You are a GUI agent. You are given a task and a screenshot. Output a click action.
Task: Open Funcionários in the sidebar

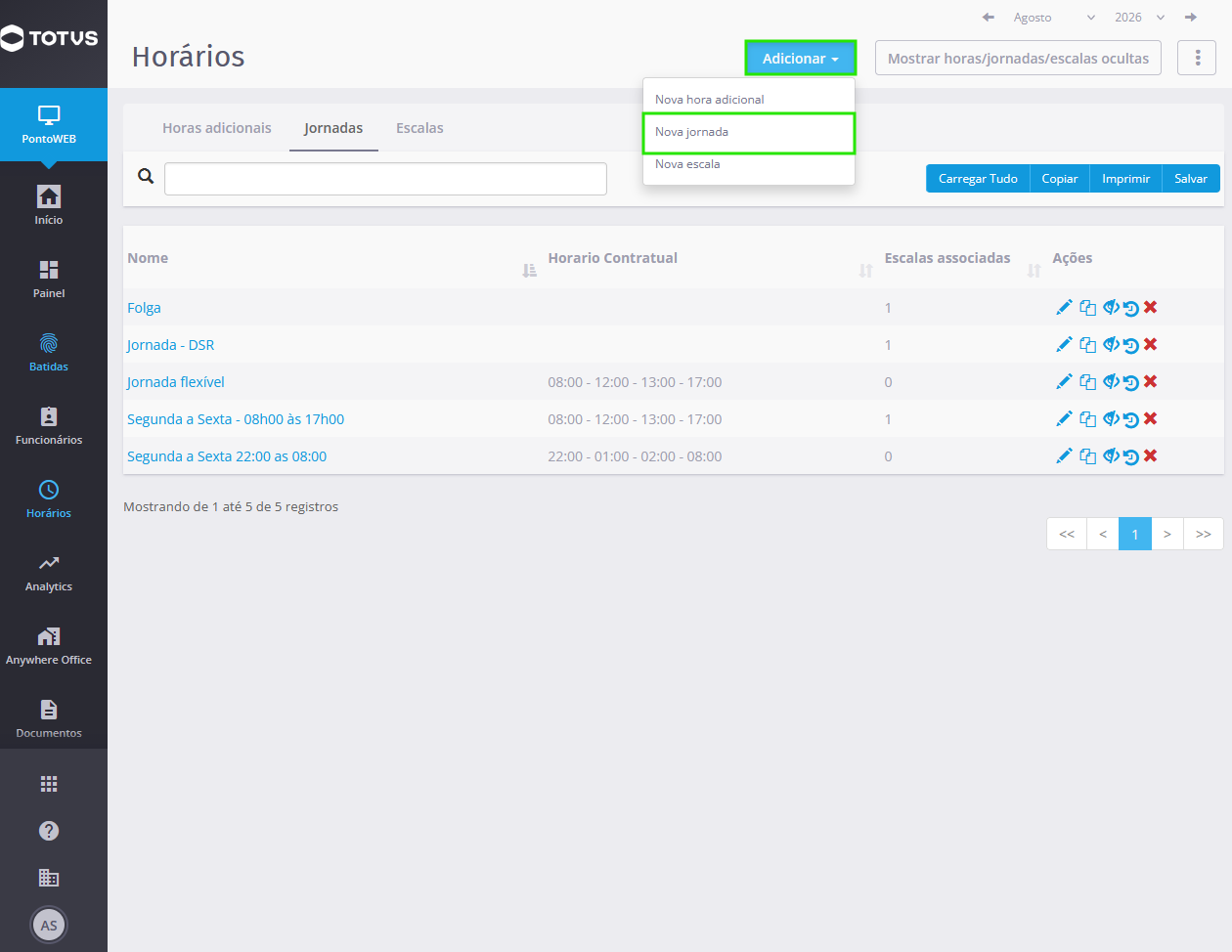(x=49, y=425)
